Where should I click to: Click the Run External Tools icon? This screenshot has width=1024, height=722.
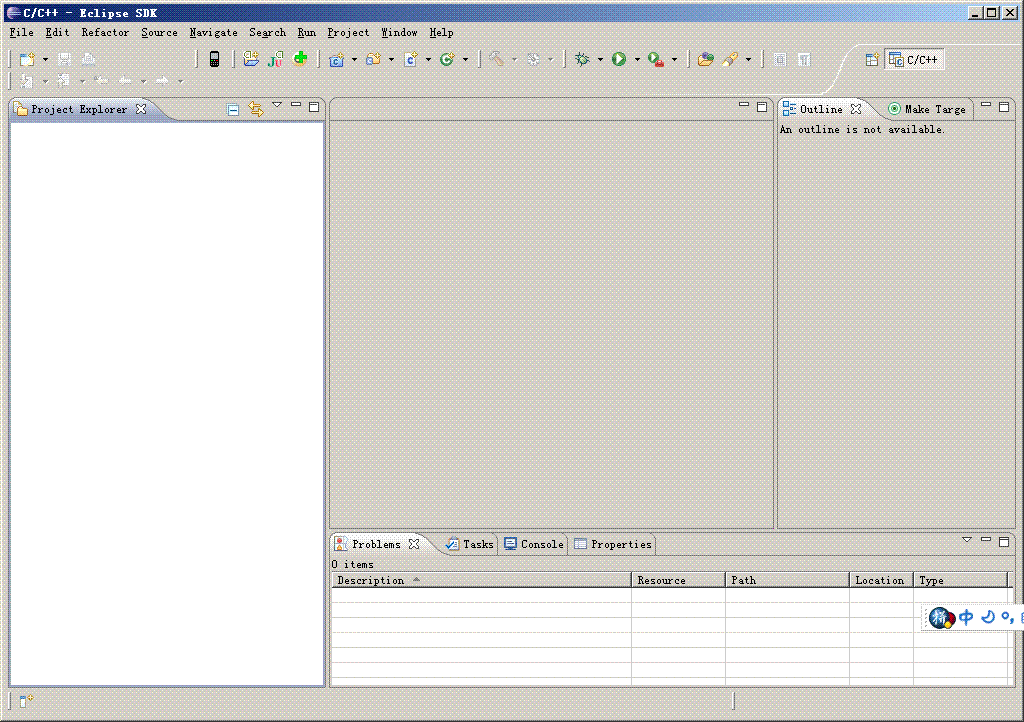coord(656,59)
